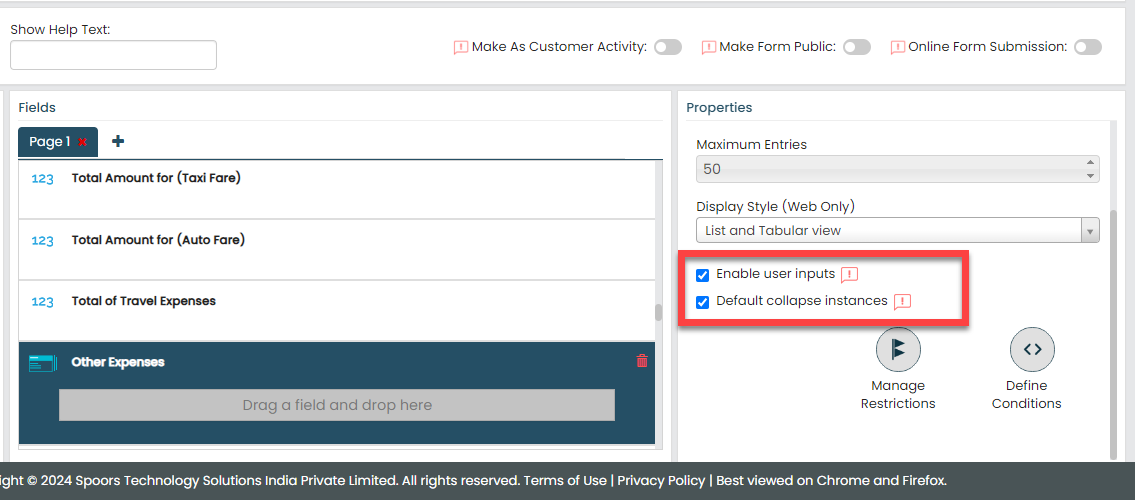Uncheck Enable user inputs checkbox
The height and width of the screenshot is (500, 1135).
tap(703, 275)
